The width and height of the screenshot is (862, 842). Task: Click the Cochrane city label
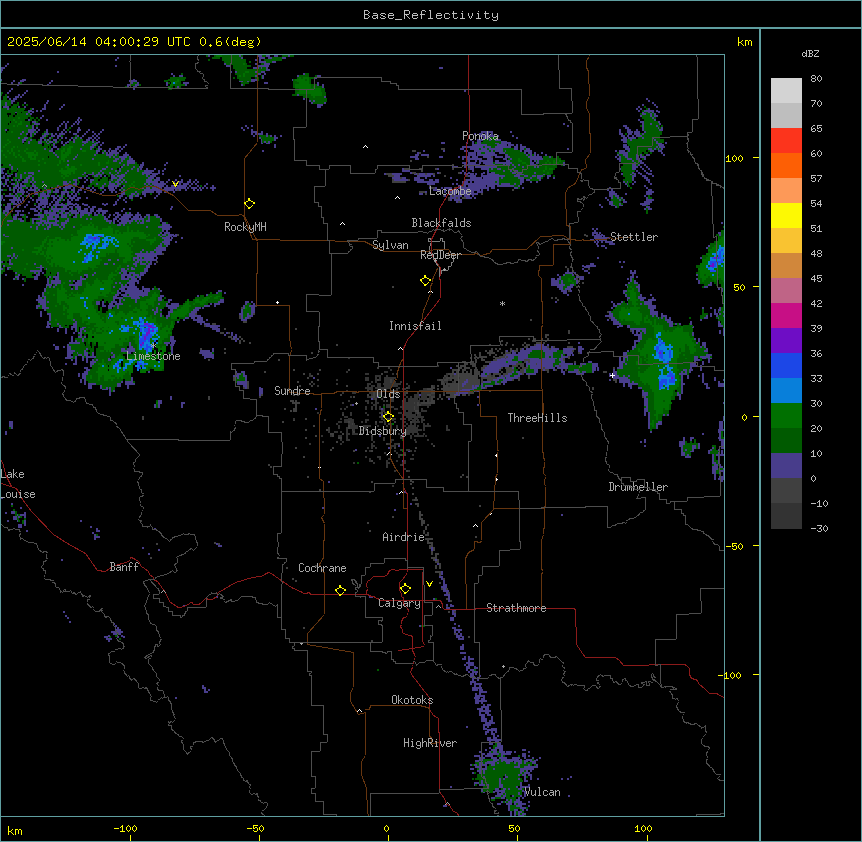(322, 568)
